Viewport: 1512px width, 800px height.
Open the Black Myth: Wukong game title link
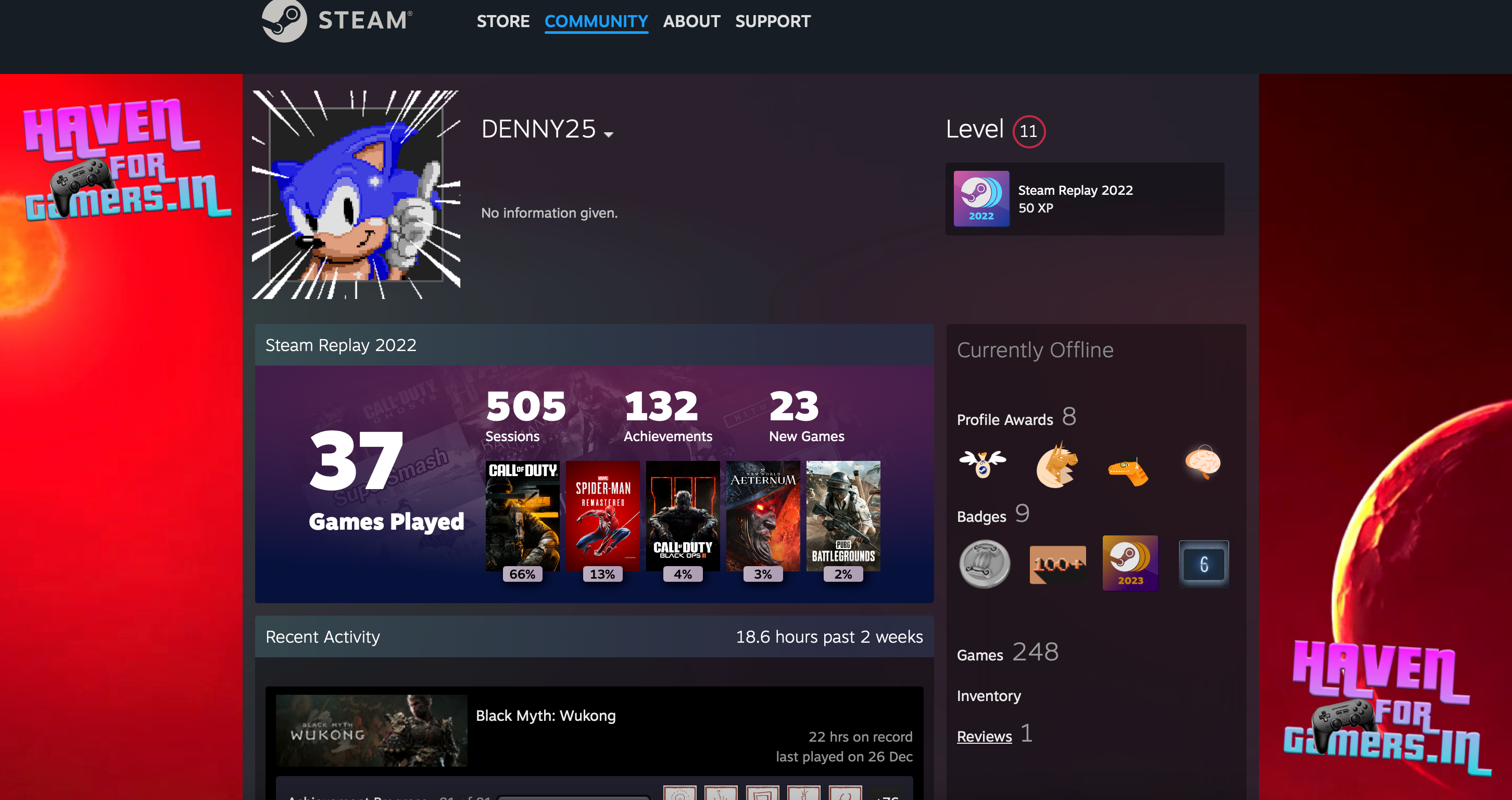click(545, 716)
